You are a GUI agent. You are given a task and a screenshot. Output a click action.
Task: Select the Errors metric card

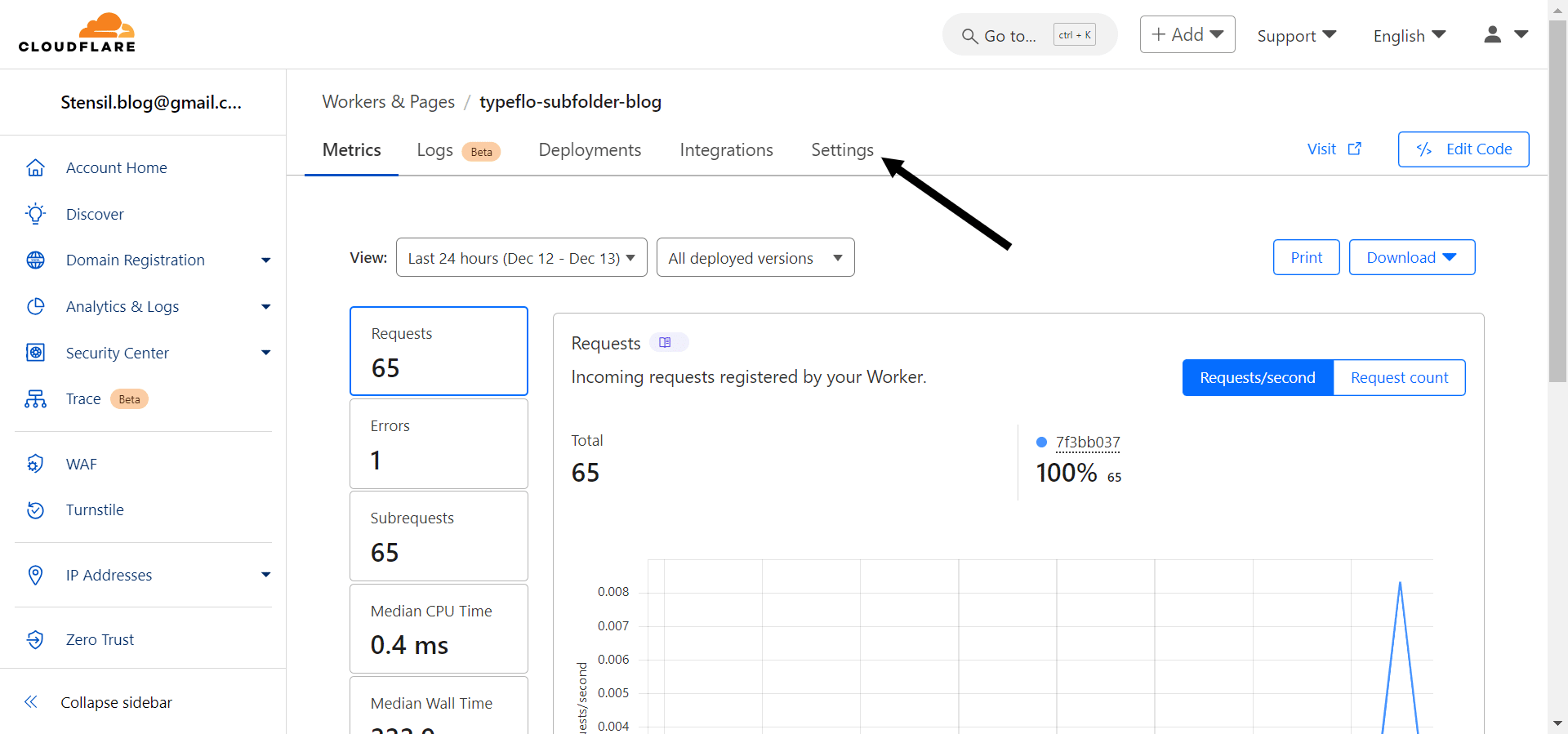point(439,443)
